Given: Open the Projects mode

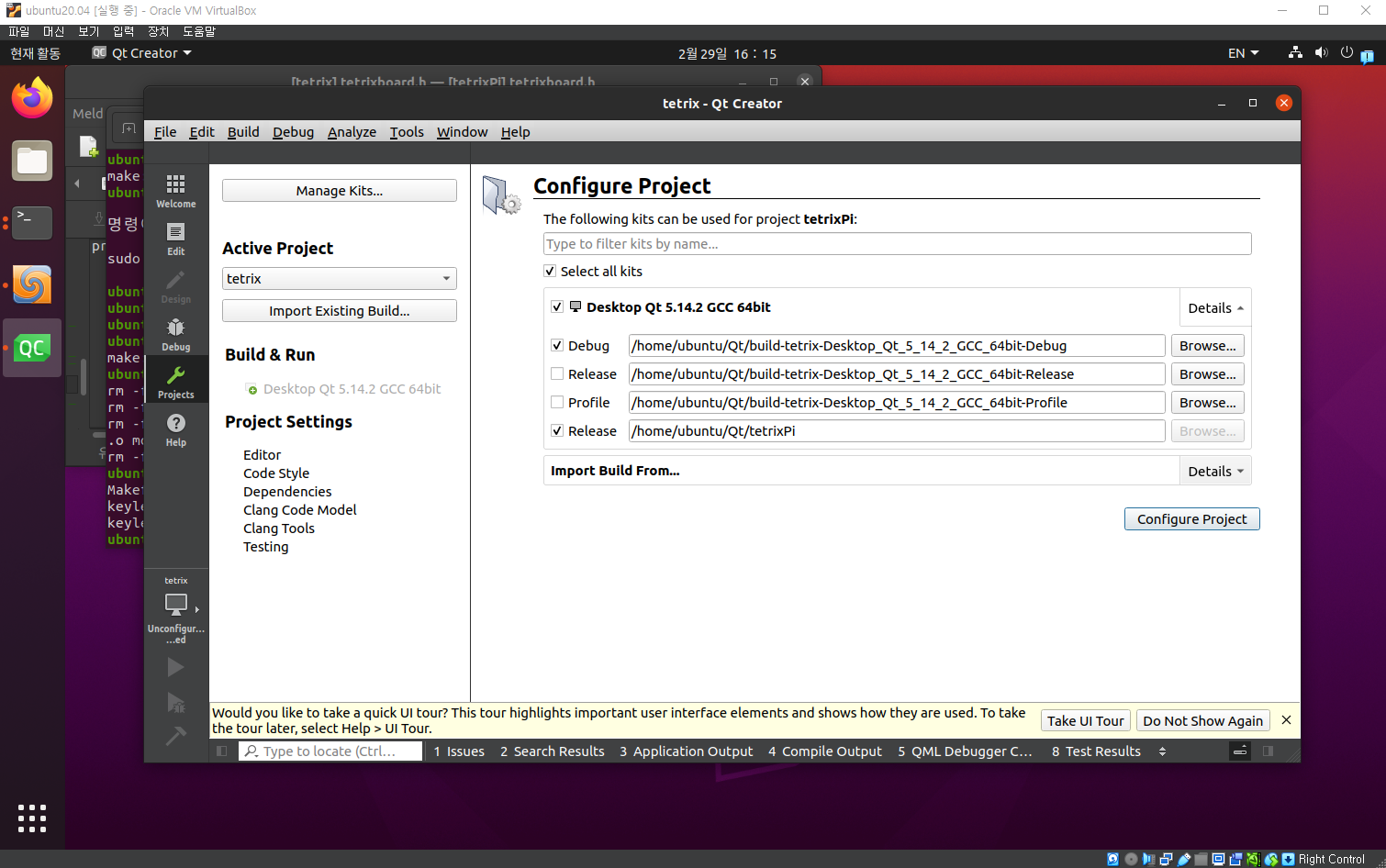Looking at the screenshot, I should [175, 382].
